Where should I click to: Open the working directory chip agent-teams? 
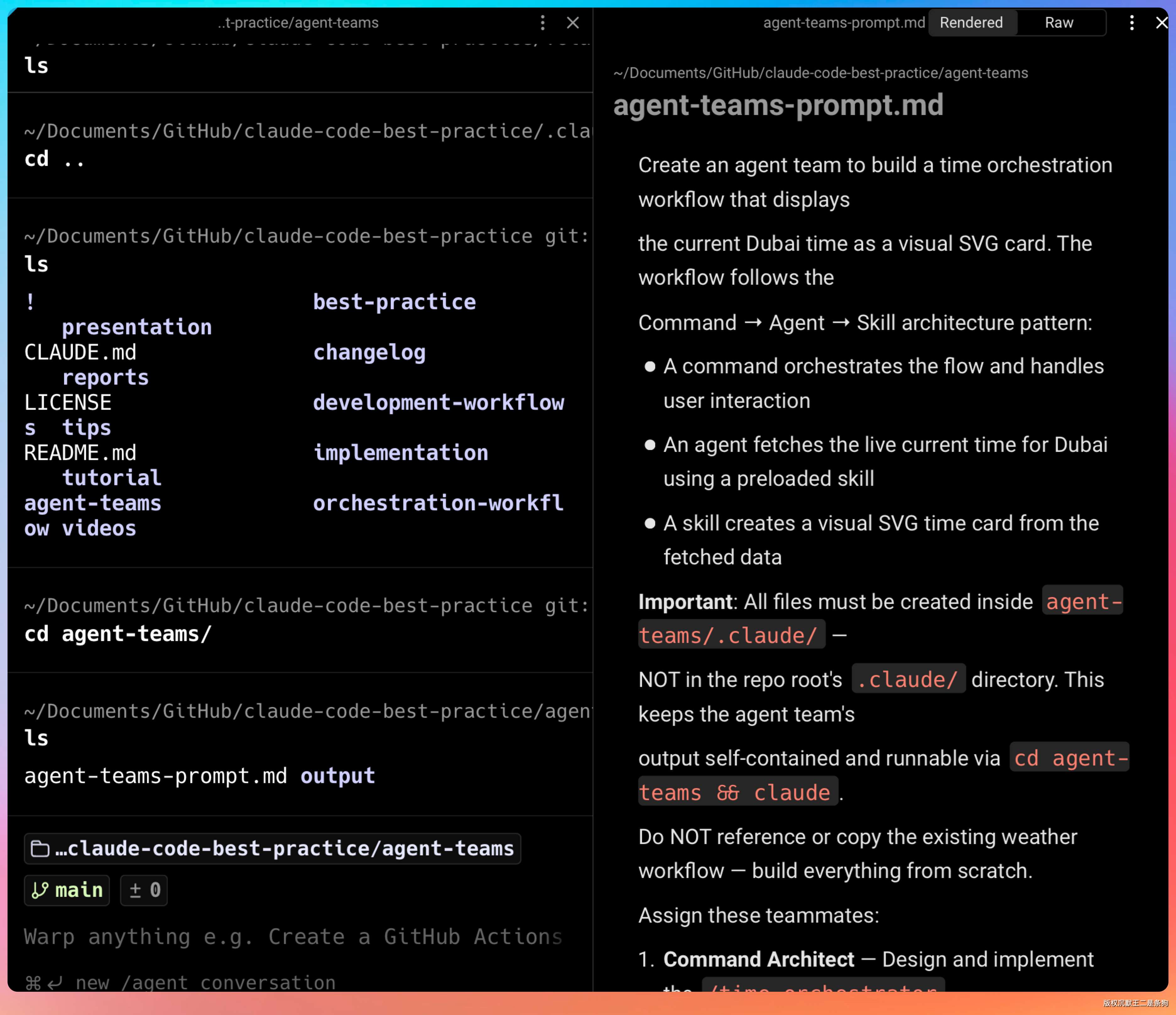coord(272,849)
